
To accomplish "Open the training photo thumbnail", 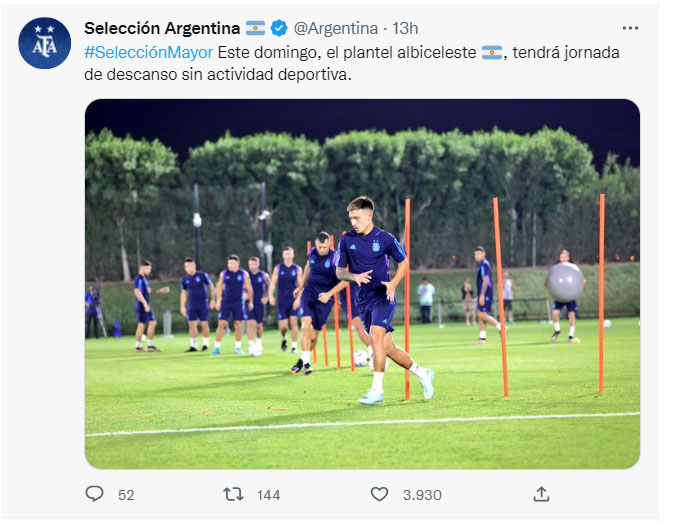I will point(362,284).
